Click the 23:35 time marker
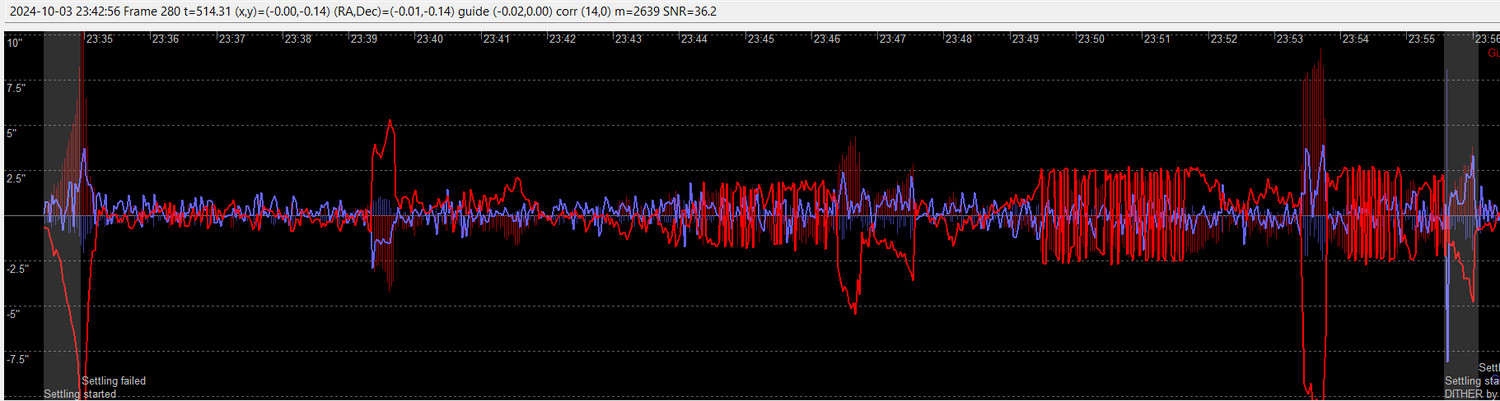 click(x=99, y=39)
